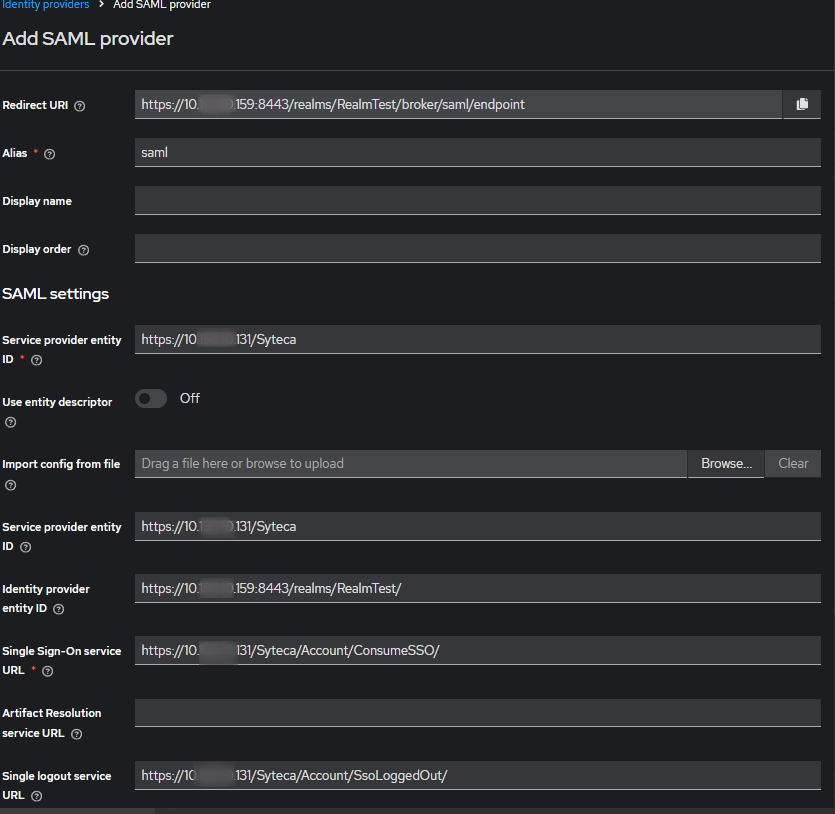Open help icon next to Redirect URI
The image size is (835, 814).
pos(80,106)
